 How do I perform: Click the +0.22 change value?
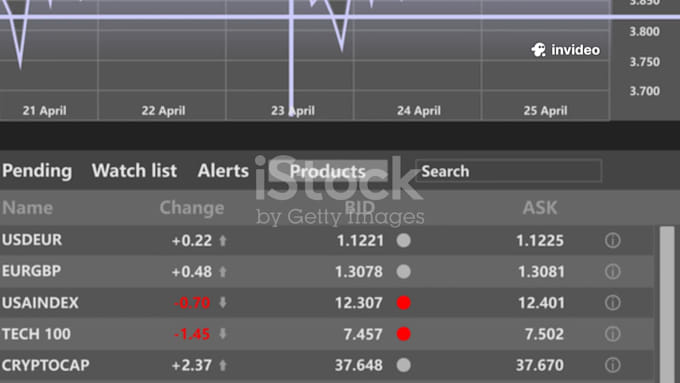tap(192, 241)
